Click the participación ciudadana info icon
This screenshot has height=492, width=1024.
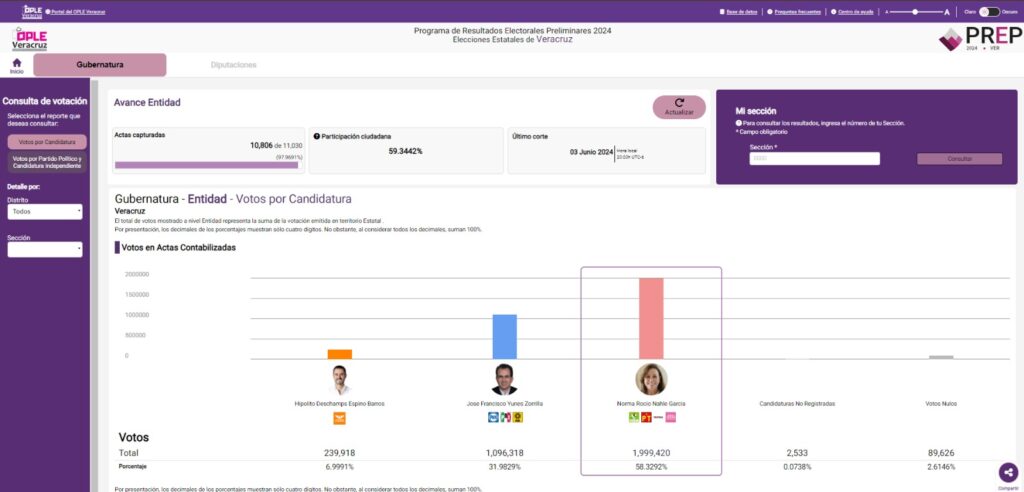tap(317, 135)
